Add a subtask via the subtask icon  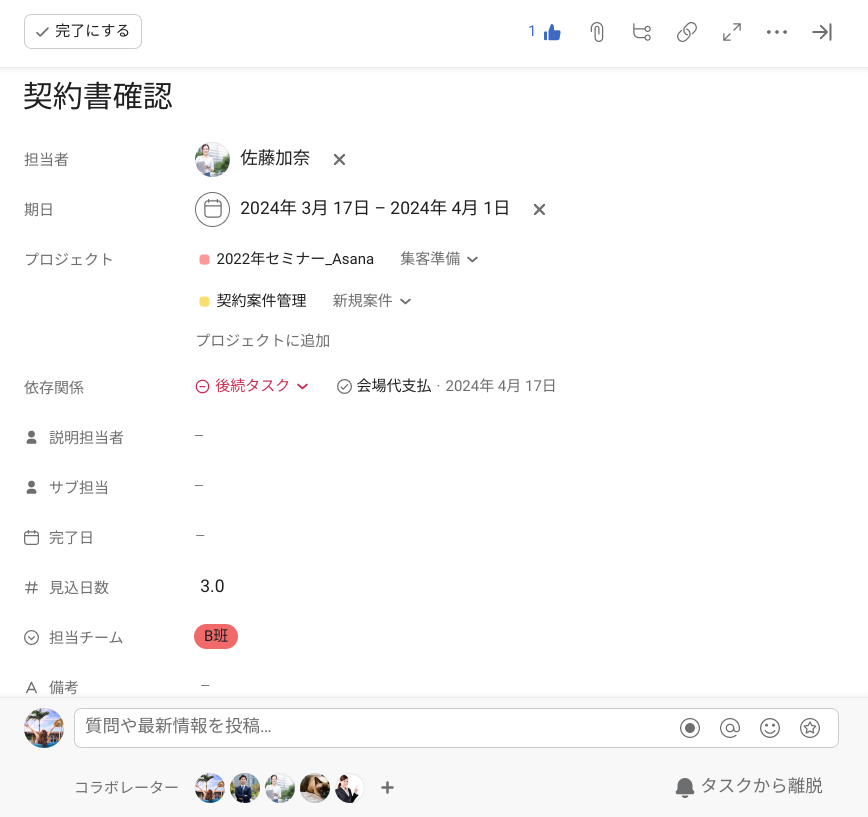[x=642, y=32]
